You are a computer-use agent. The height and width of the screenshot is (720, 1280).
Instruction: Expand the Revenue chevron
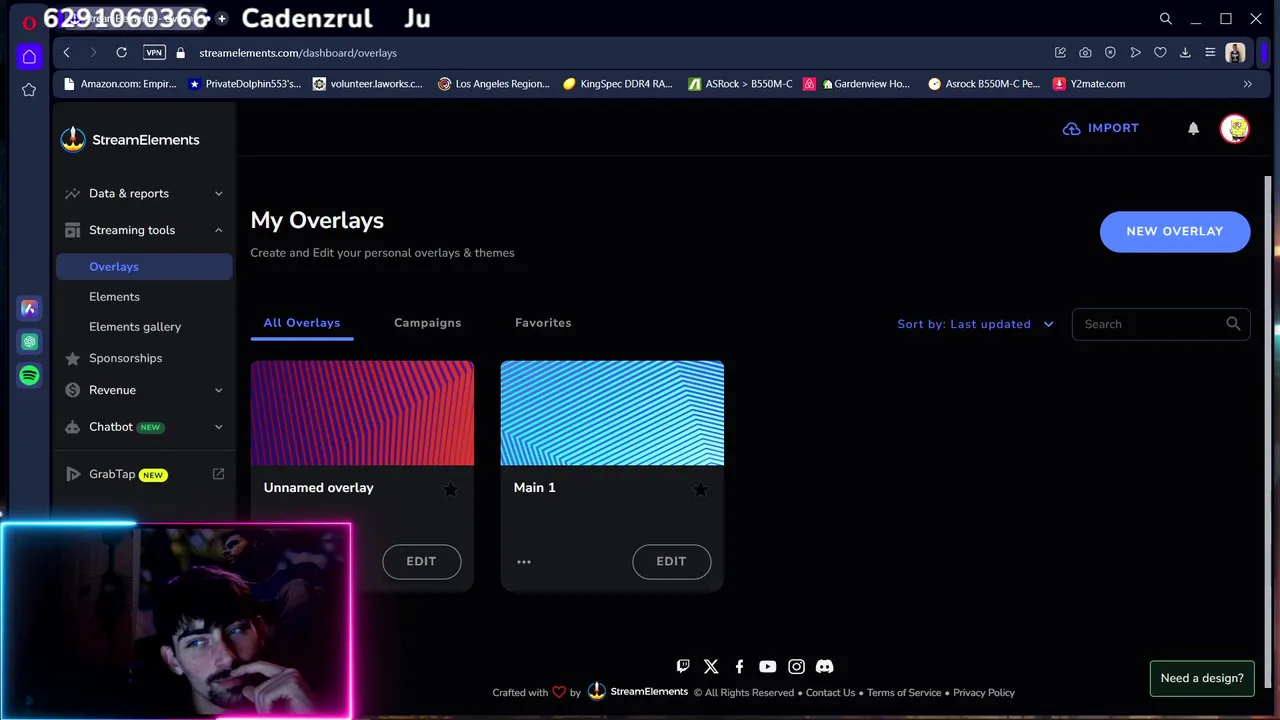pos(218,390)
